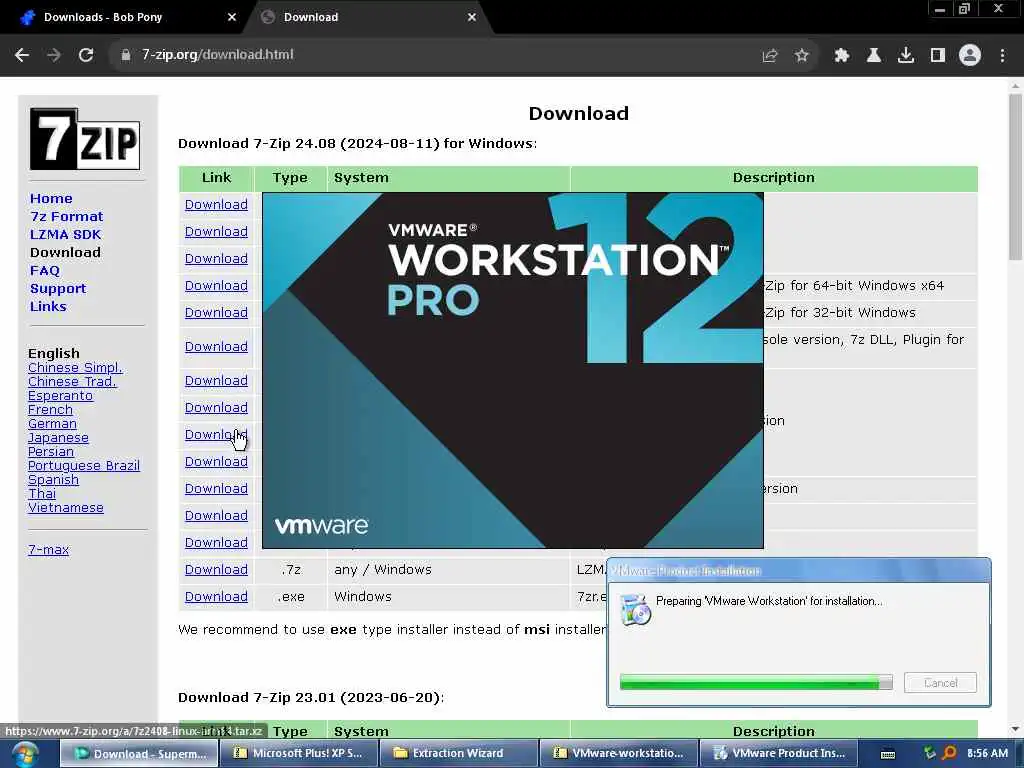1024x768 pixels.
Task: Open Extraction Wizard taskbar button
Action: (x=458, y=754)
